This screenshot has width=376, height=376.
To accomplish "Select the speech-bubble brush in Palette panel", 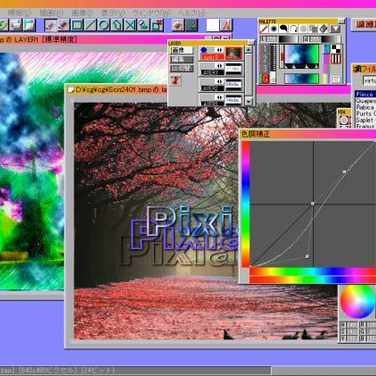I will pyautogui.click(x=283, y=29).
